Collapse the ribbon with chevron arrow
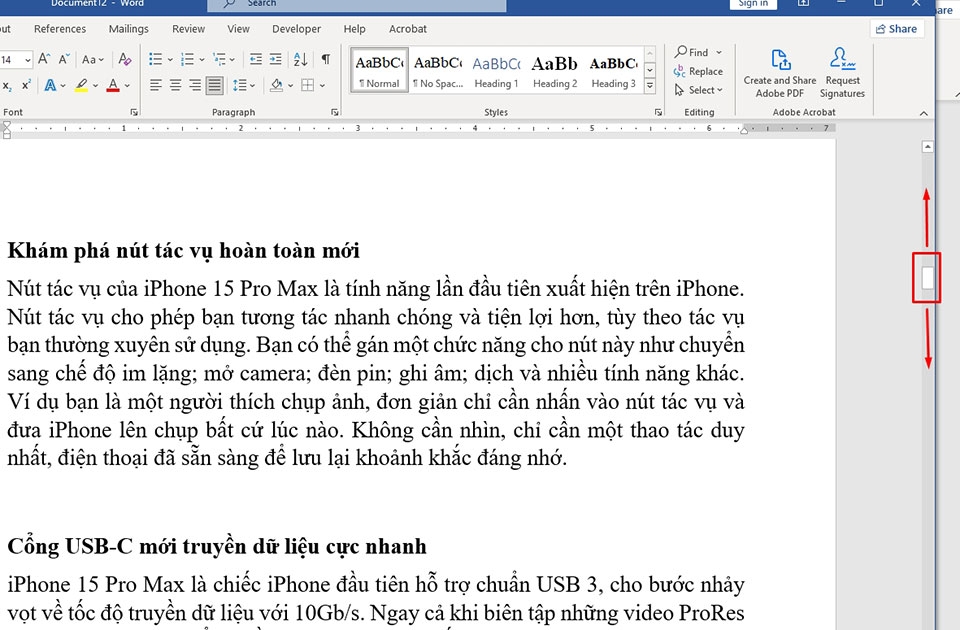This screenshot has width=960, height=630. pyautogui.click(x=924, y=113)
